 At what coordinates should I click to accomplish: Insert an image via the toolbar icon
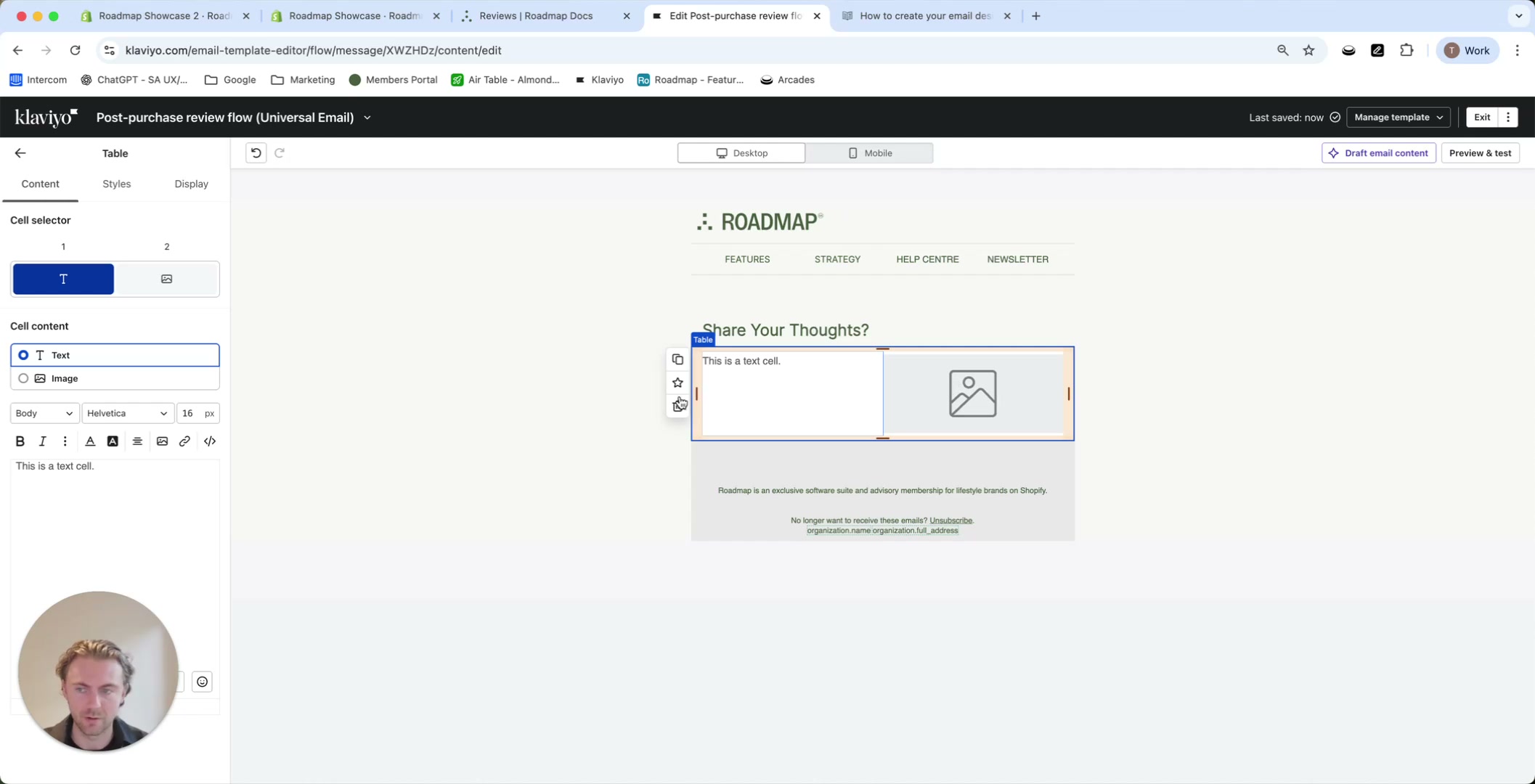[162, 441]
